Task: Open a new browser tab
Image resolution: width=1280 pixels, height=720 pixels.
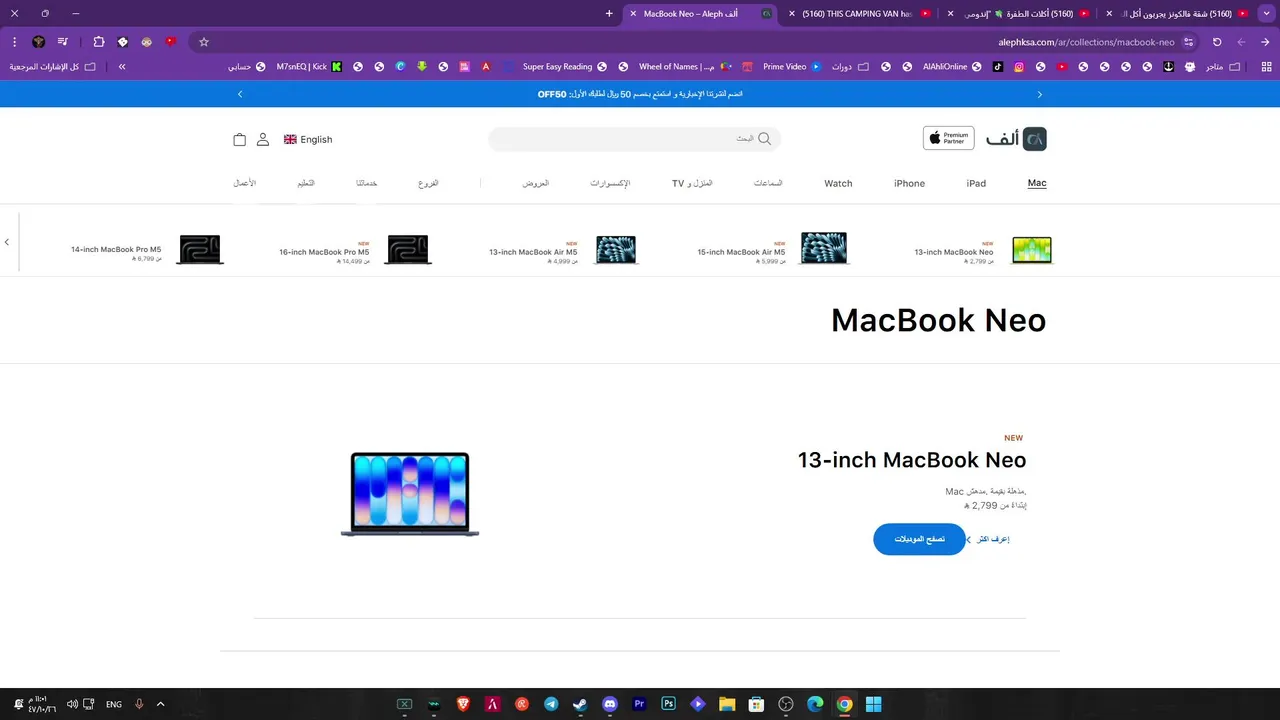Action: point(609,13)
